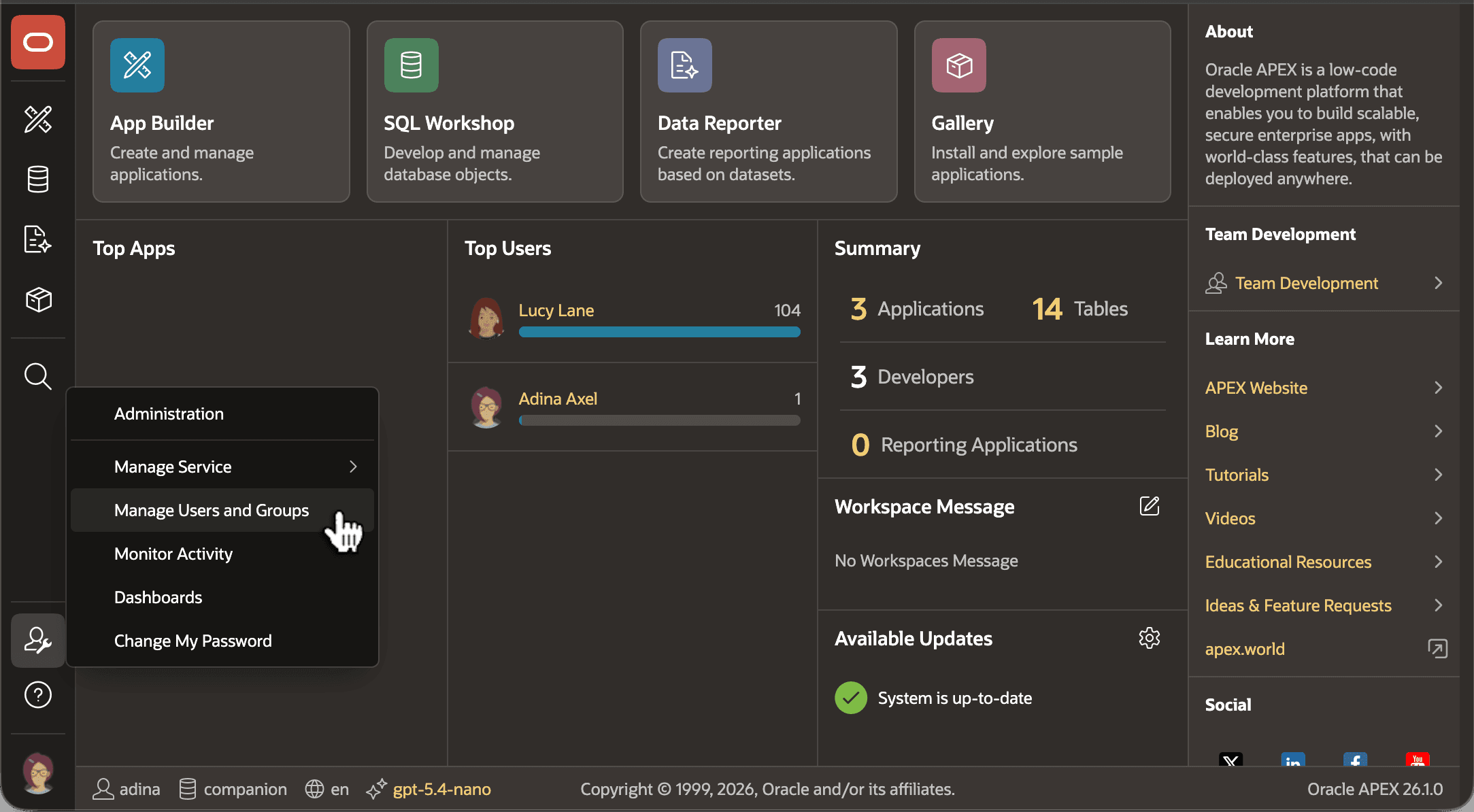The image size is (1474, 812).
Task: Open the apex.world external link icon
Action: (1438, 649)
